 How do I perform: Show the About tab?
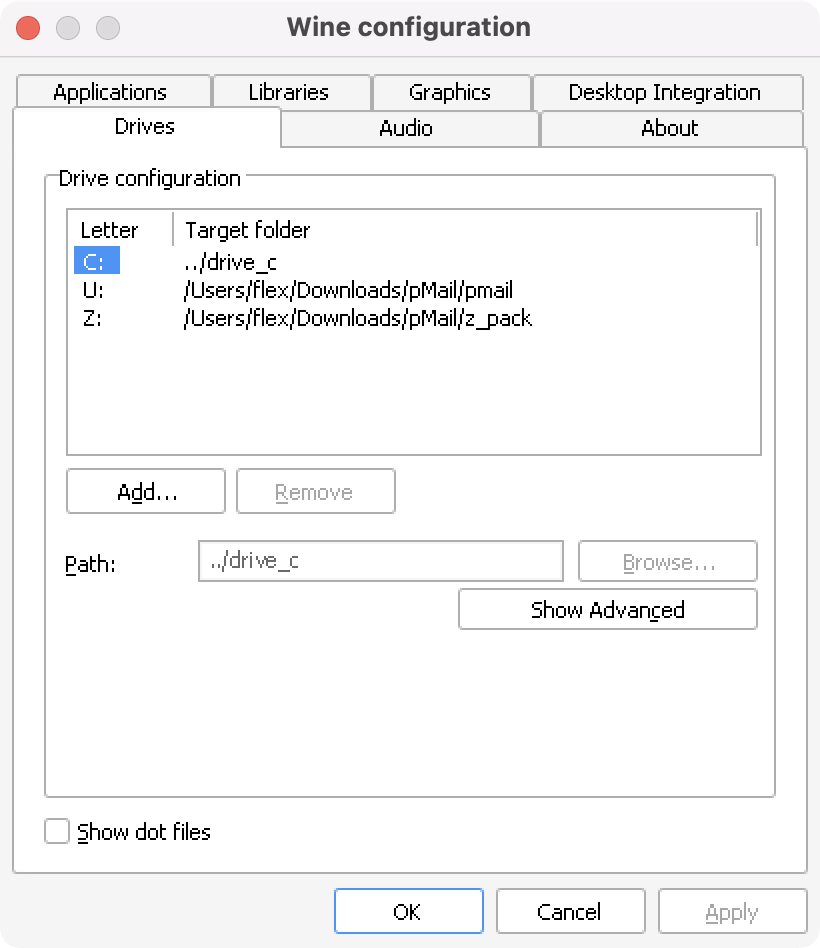671,128
